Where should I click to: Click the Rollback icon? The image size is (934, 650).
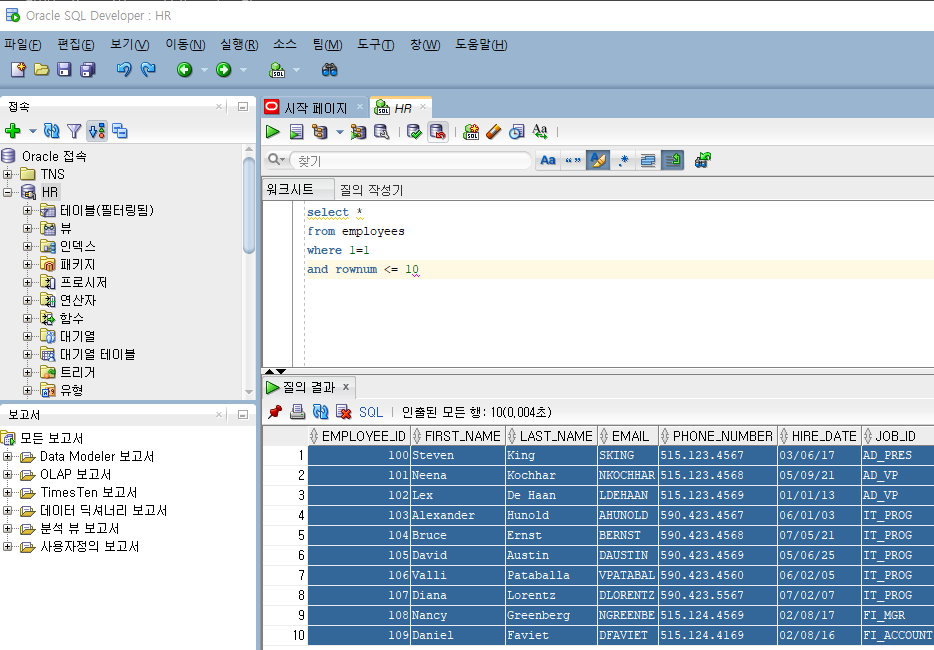point(438,132)
